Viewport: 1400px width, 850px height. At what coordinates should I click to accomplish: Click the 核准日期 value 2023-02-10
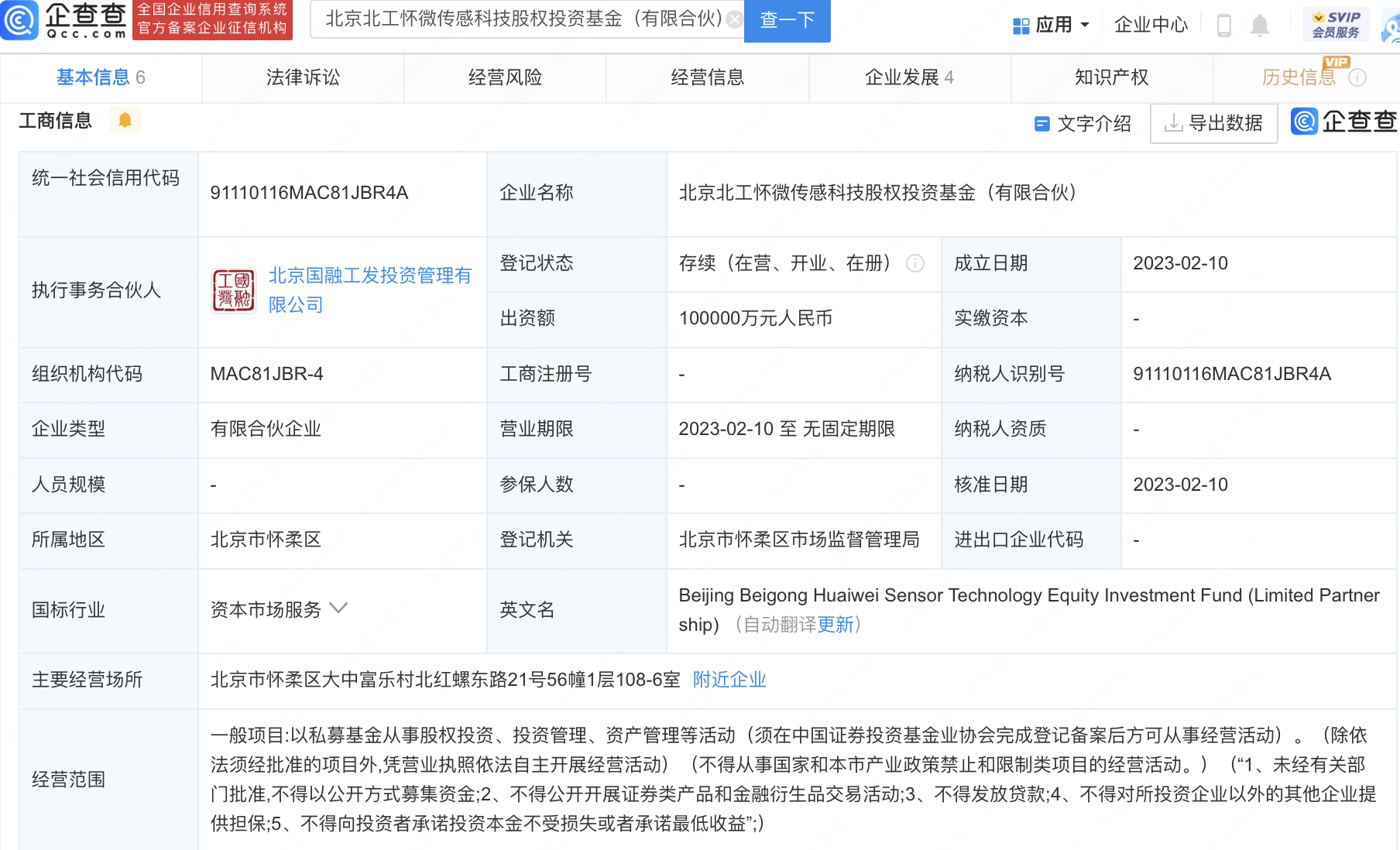pos(1180,485)
